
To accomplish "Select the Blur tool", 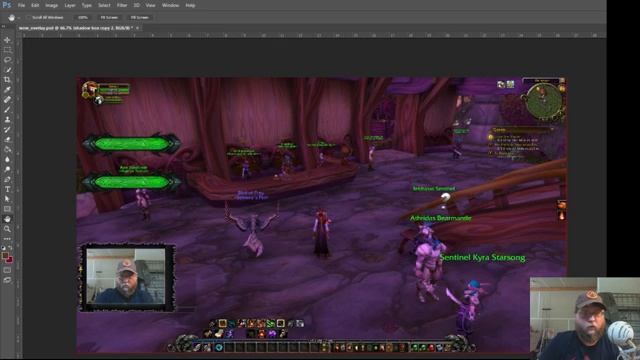I will pos(7,159).
